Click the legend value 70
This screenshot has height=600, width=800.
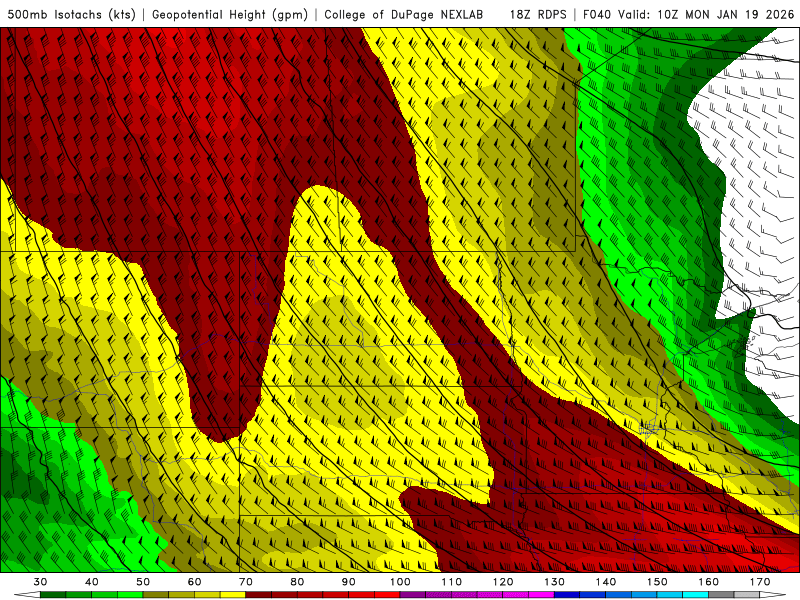coord(246,582)
